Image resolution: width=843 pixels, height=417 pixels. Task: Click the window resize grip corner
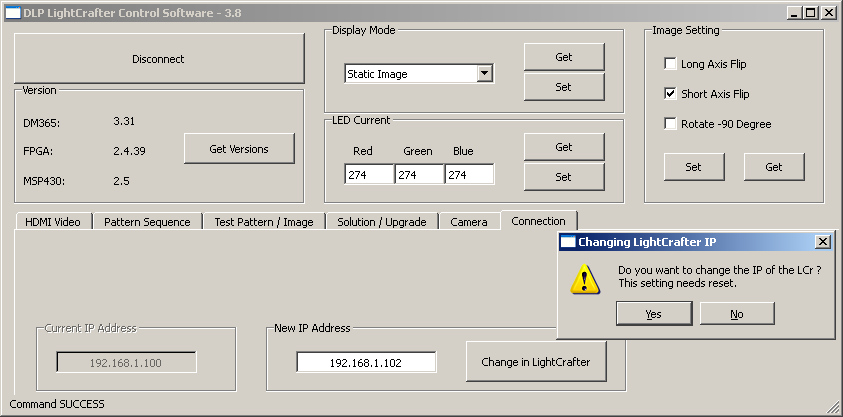click(x=831, y=406)
